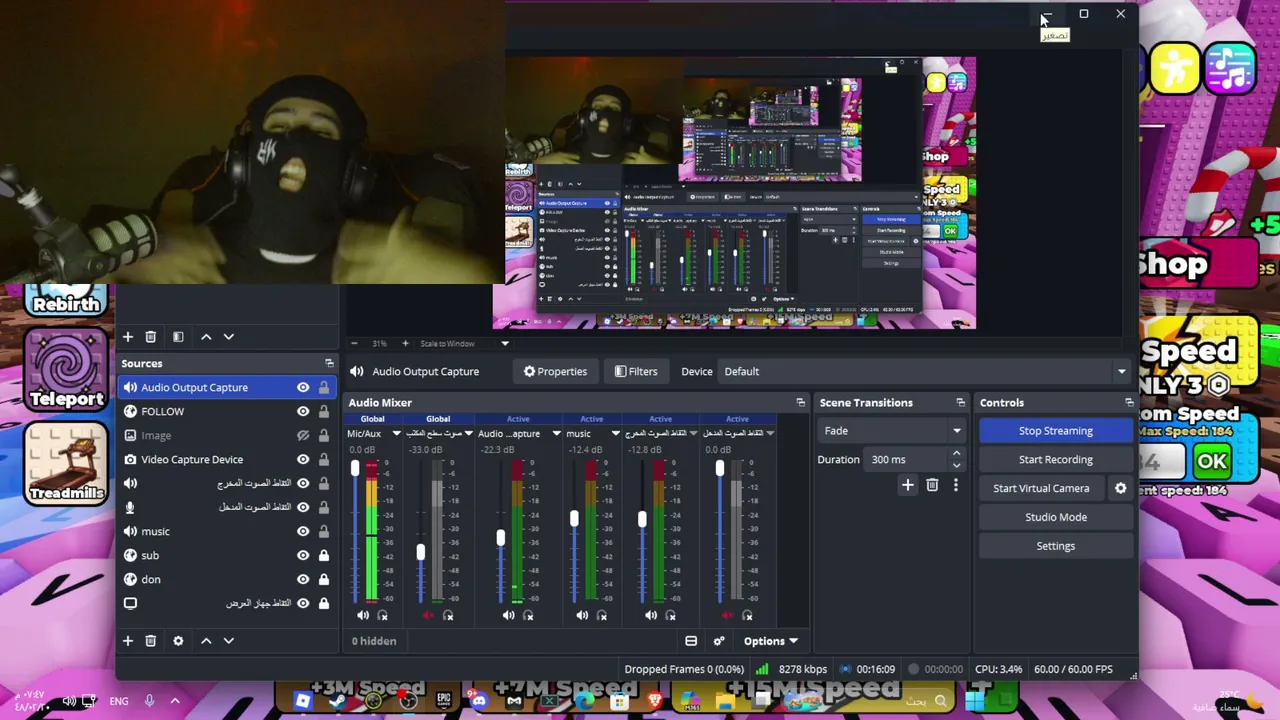
Task: Hide the music source
Action: coord(303,531)
